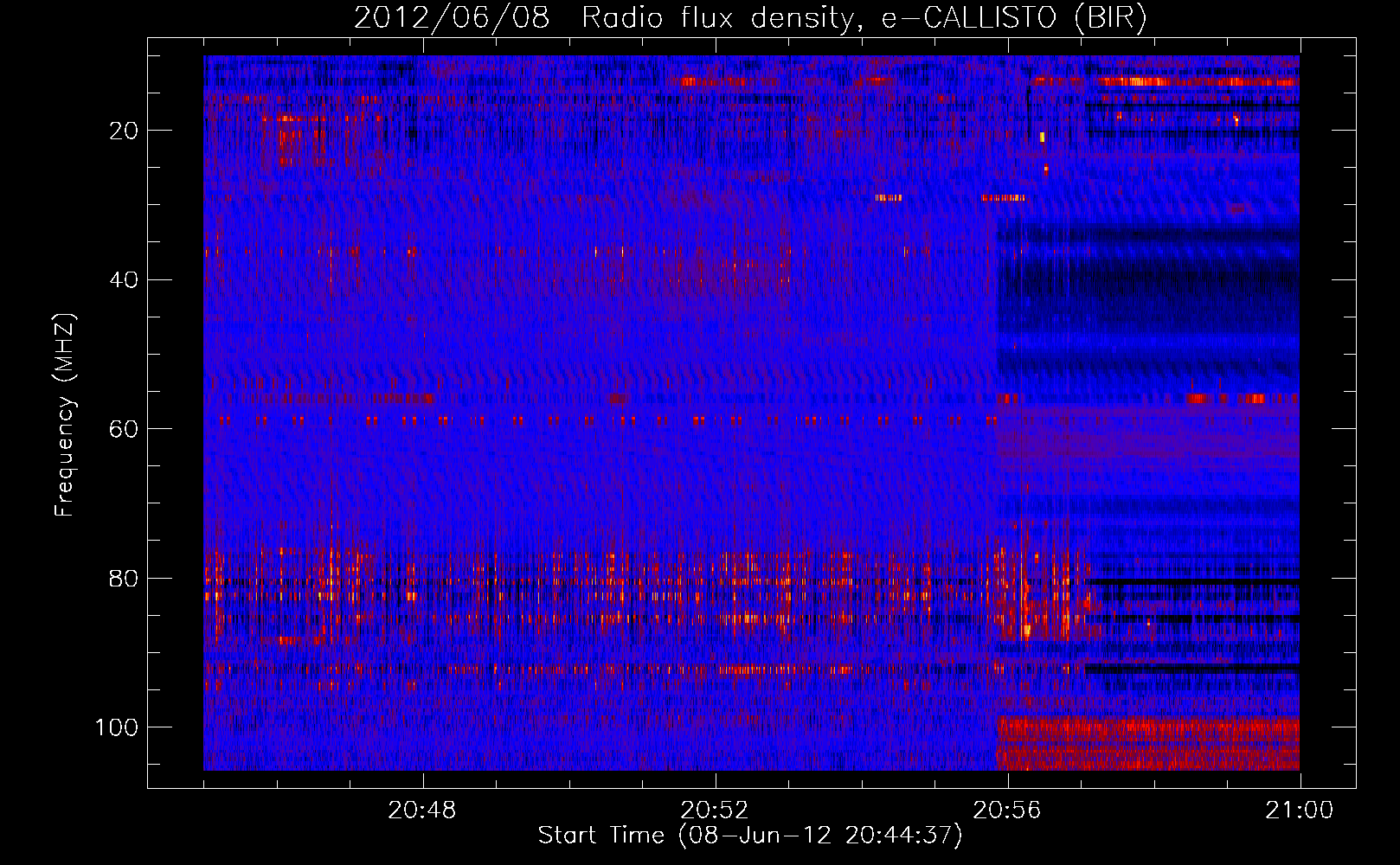1400x865 pixels.
Task: Click the frequency tick label '80'
Action: 124,578
